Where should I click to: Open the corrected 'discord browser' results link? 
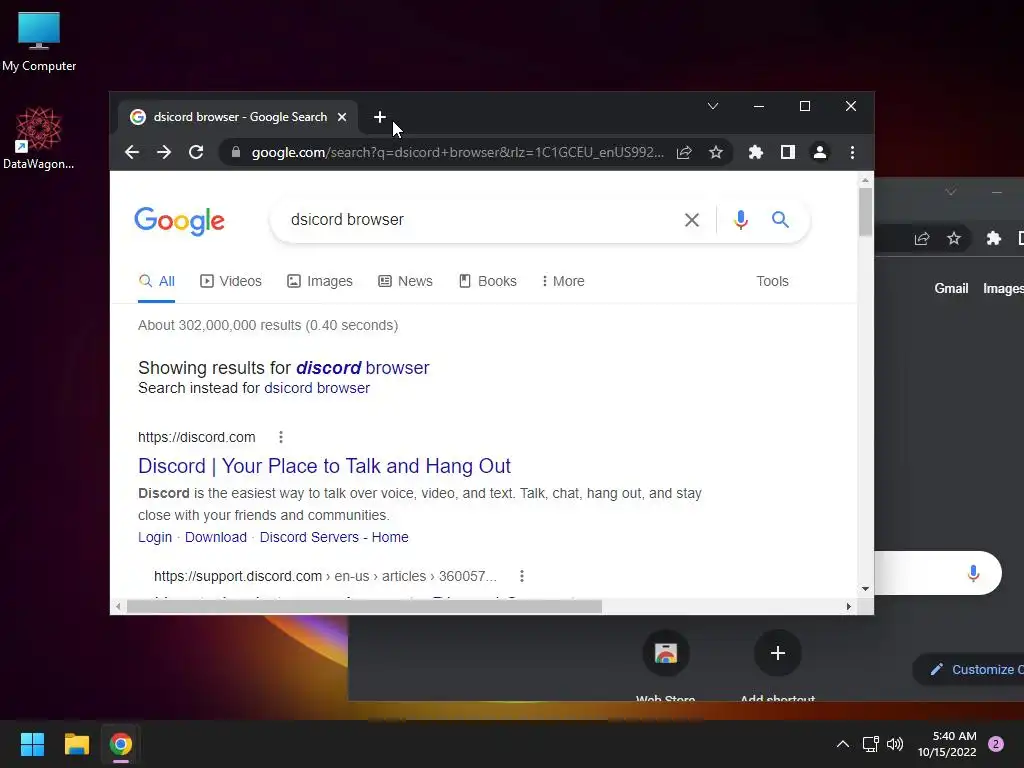(362, 368)
